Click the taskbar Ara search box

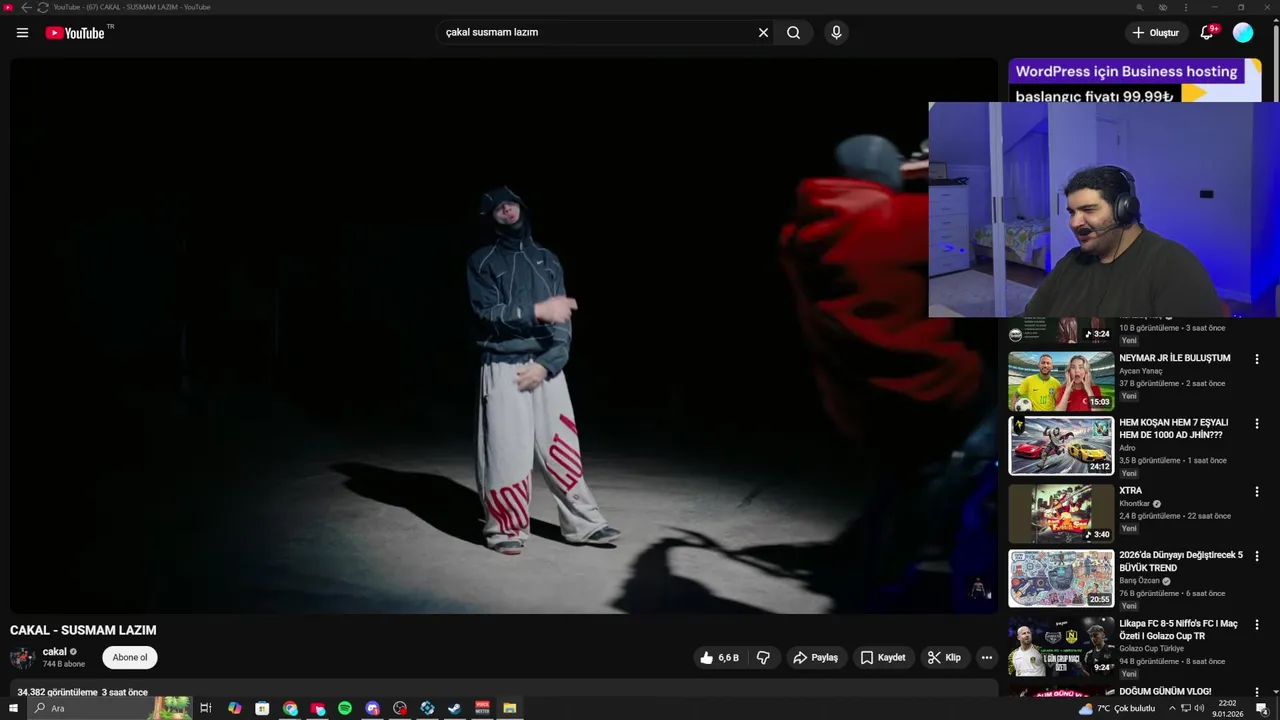tap(110, 708)
